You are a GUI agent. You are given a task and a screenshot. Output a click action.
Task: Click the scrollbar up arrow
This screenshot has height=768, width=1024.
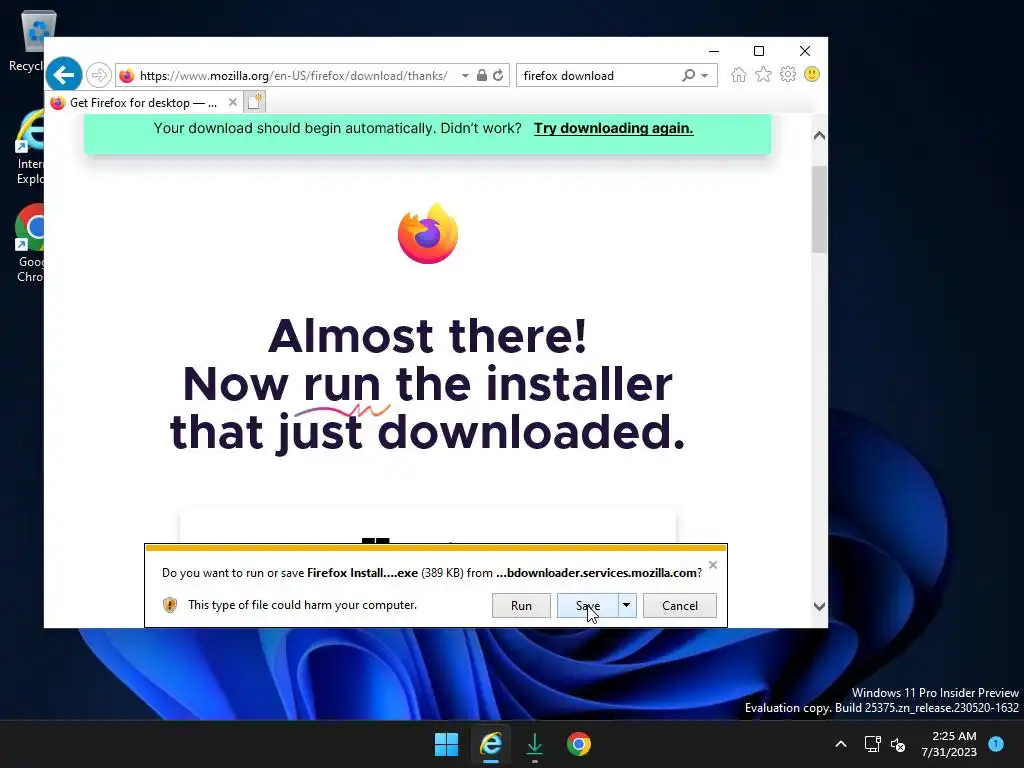coord(819,136)
